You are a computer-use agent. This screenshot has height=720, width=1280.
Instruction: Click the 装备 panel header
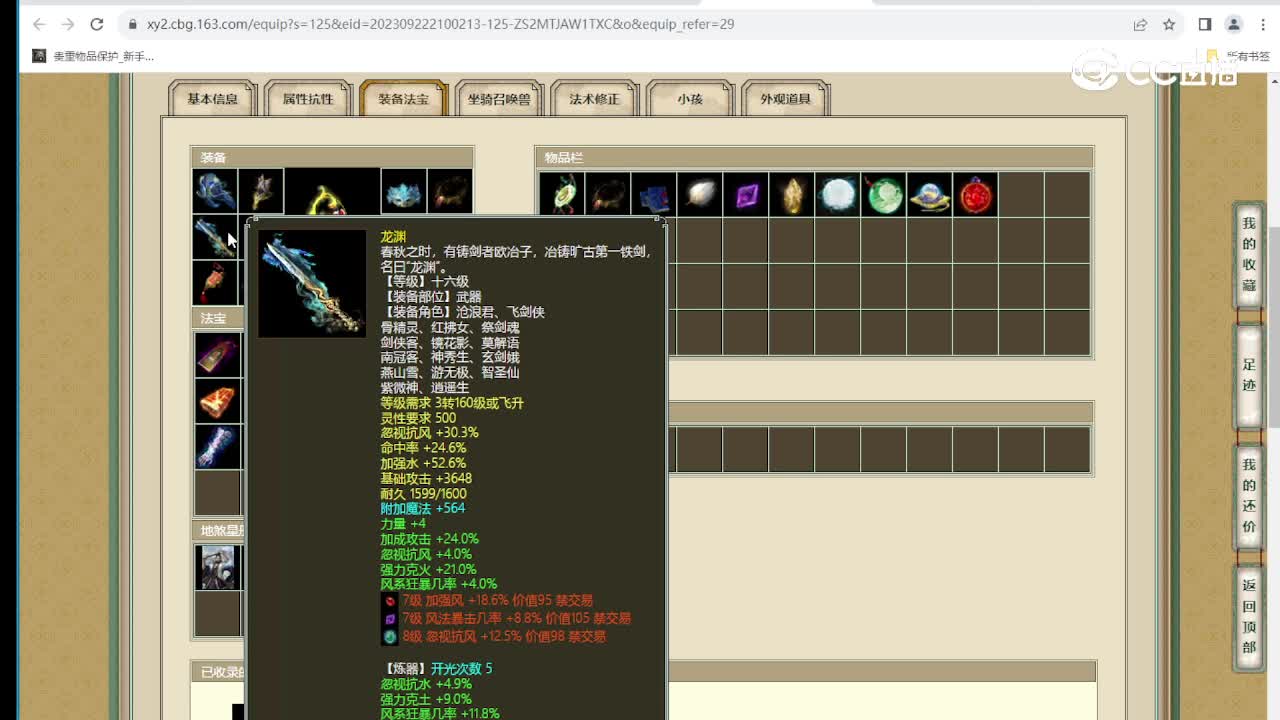[x=332, y=157]
